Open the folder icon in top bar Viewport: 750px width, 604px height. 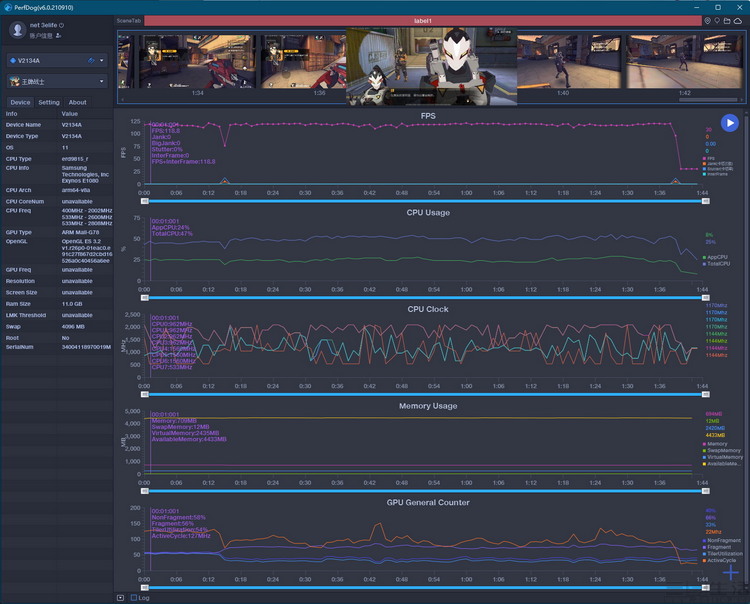click(x=727, y=21)
